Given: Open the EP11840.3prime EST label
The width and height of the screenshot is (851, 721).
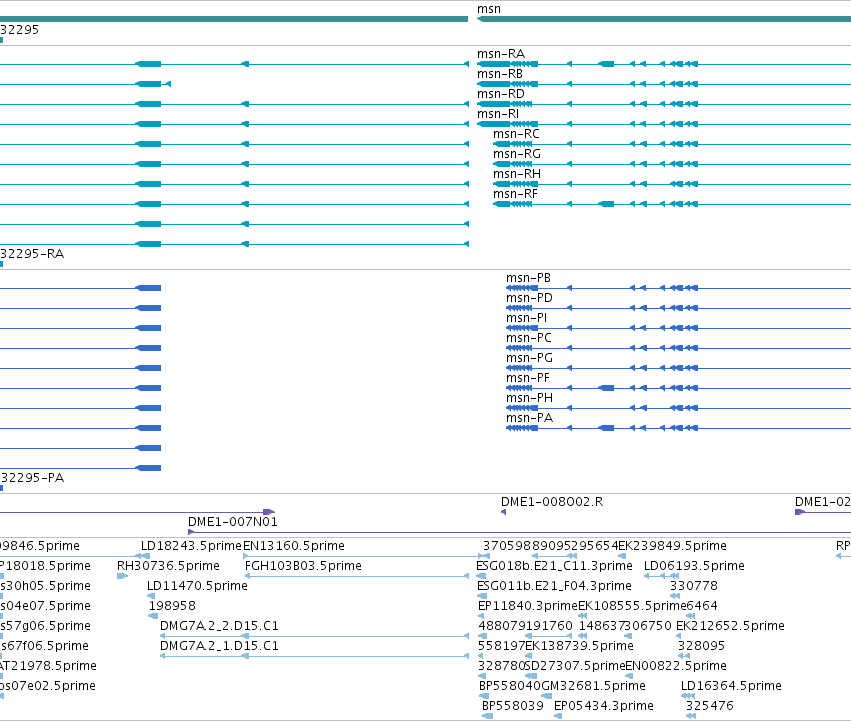Looking at the screenshot, I should coord(528,606).
